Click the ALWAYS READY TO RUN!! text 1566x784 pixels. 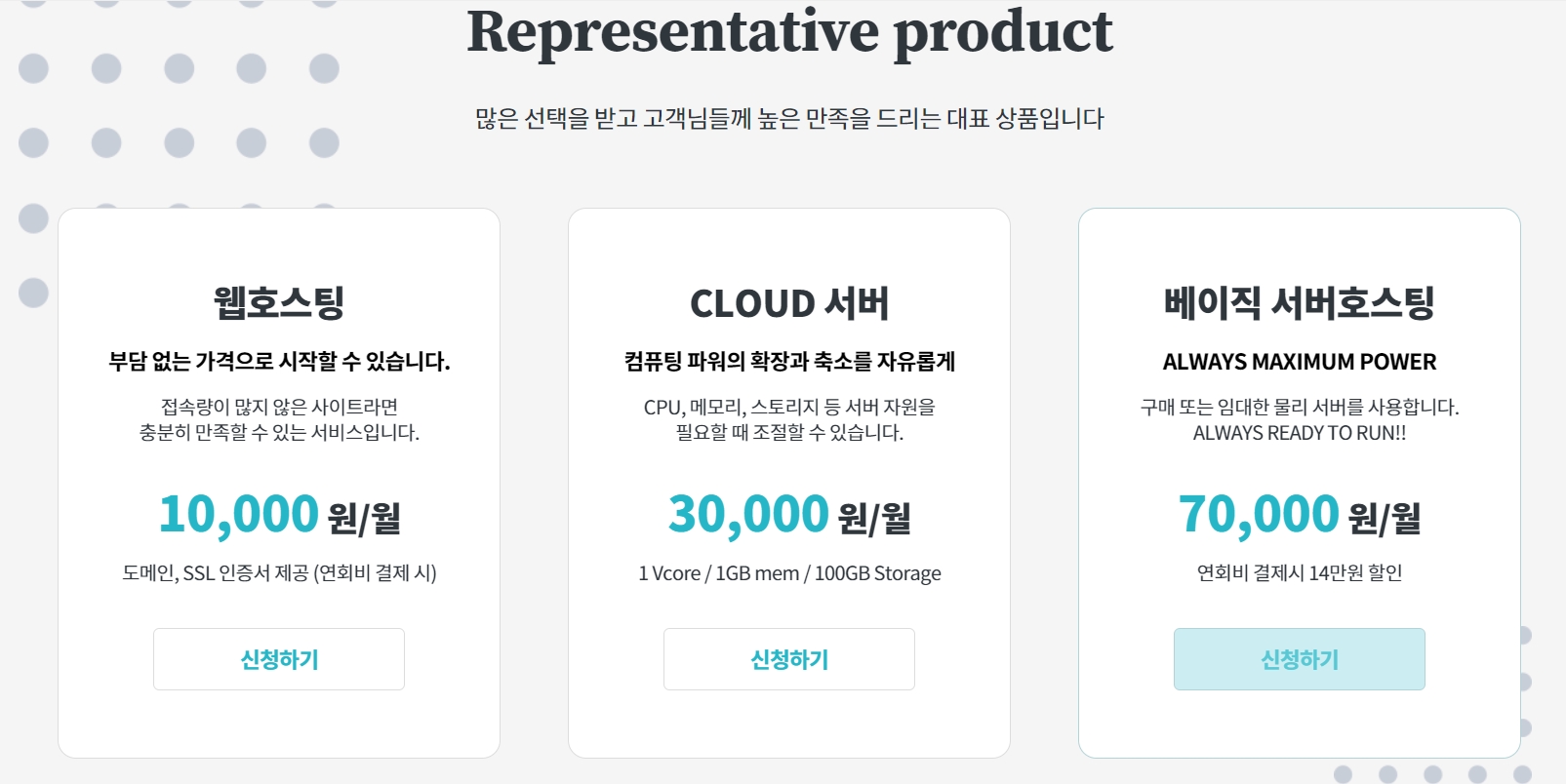1300,433
